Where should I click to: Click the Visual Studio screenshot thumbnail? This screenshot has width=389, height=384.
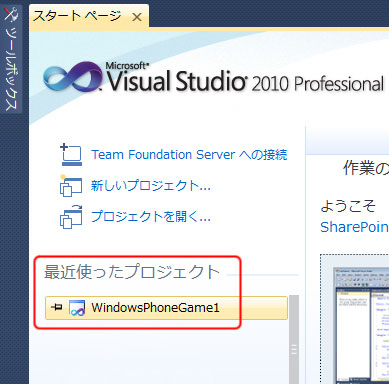click(x=361, y=324)
